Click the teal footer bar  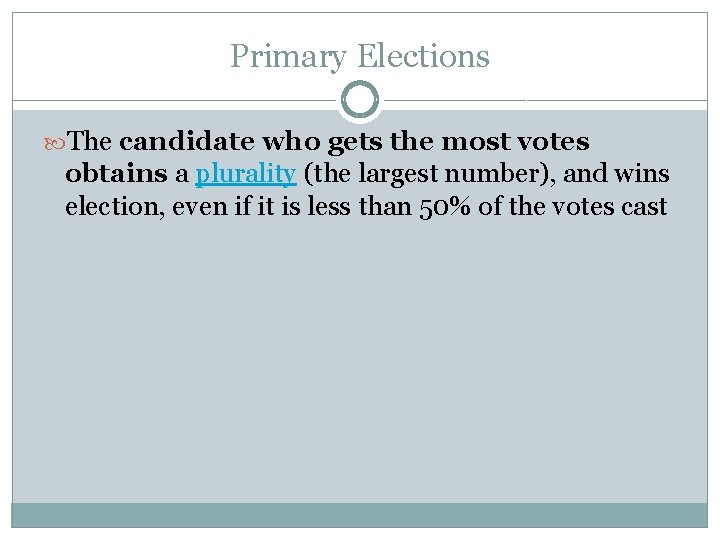click(x=360, y=515)
